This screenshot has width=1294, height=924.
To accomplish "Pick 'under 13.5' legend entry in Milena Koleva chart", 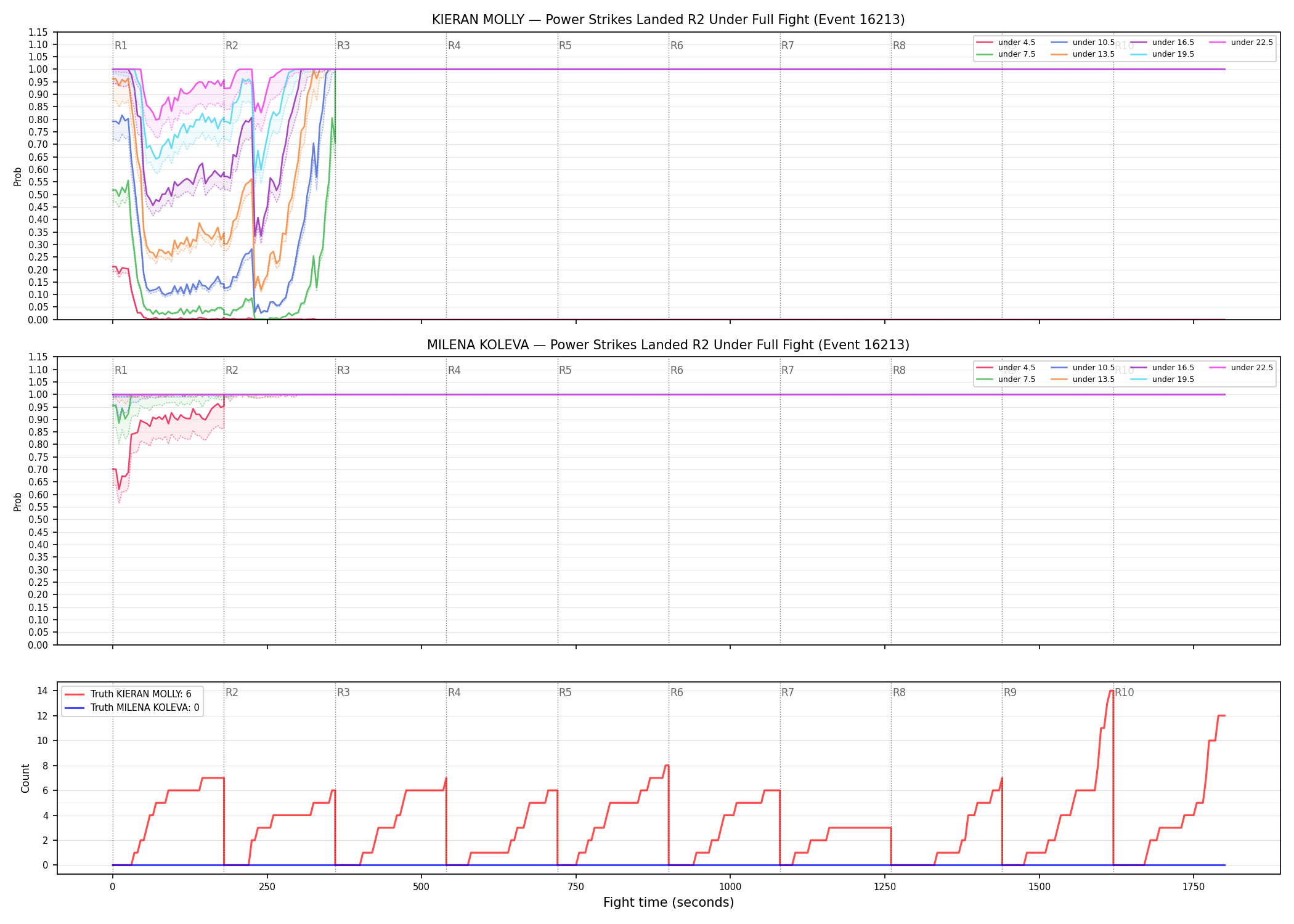I will [1083, 379].
